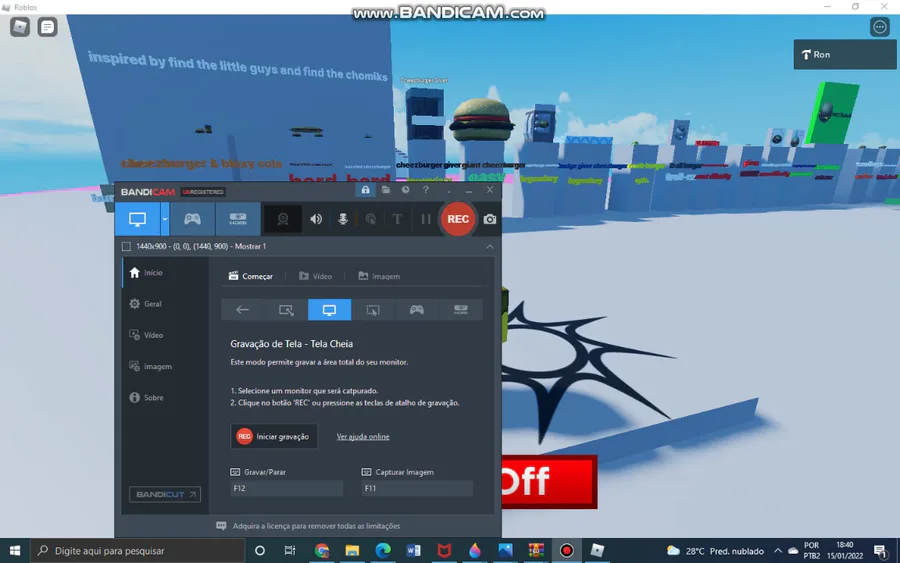Open Microsoft Word from taskbar
Viewport: 900px width, 563px height.
coord(413,551)
